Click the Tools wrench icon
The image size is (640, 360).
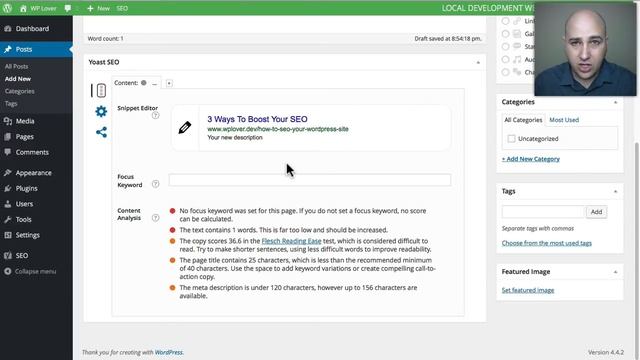(7, 220)
